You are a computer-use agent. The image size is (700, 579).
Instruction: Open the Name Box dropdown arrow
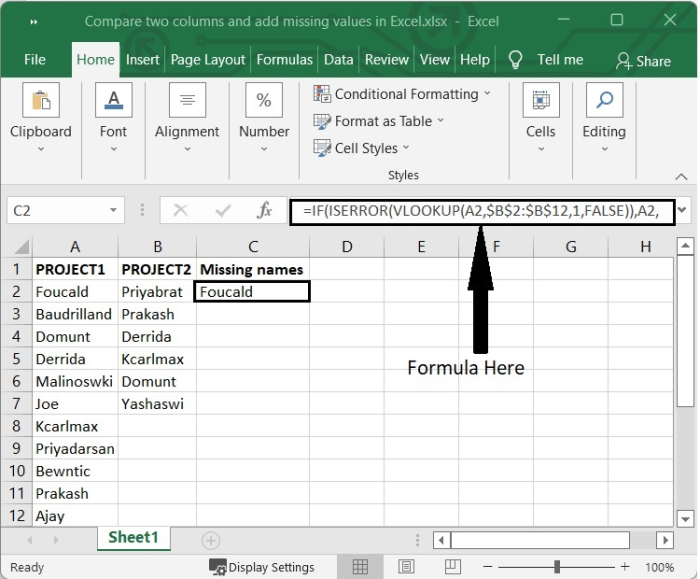coord(113,211)
